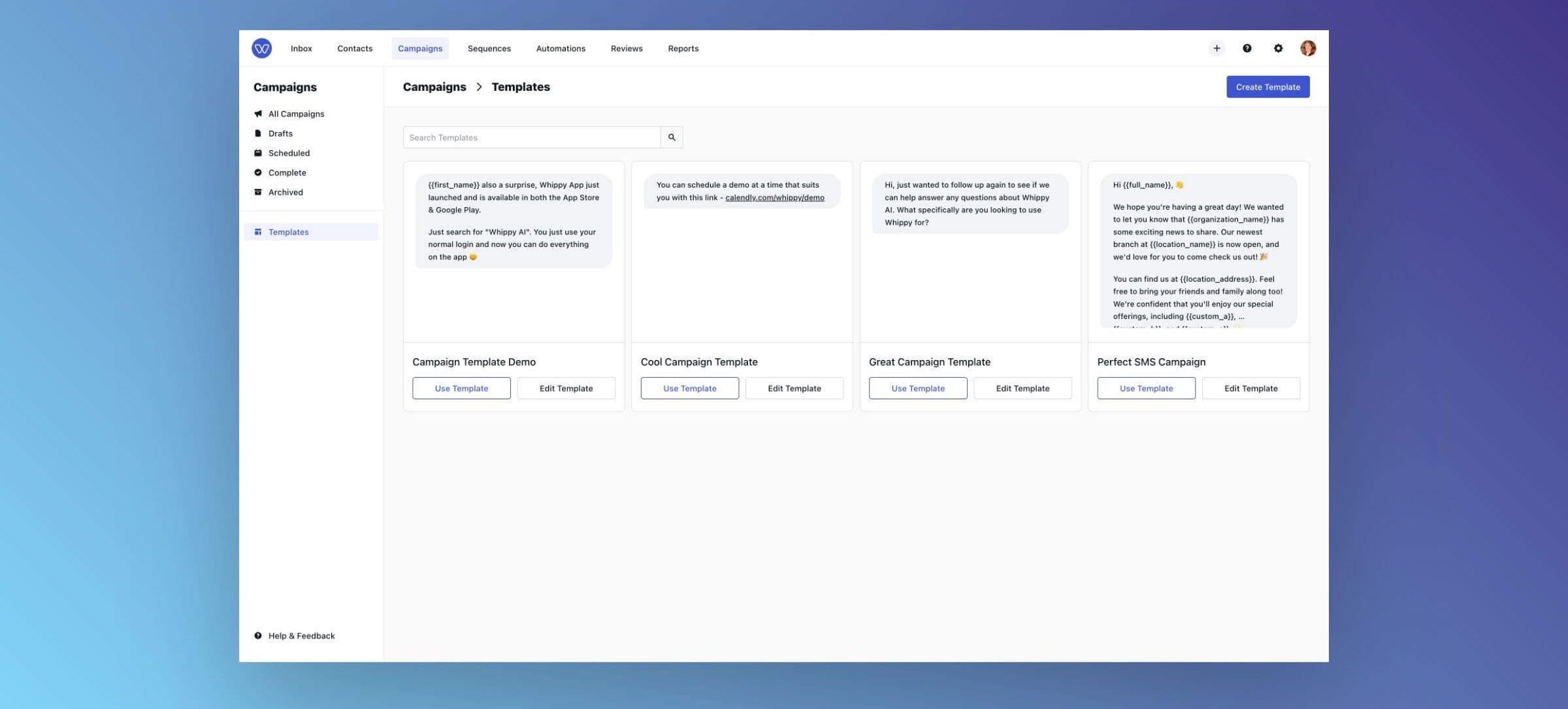Image resolution: width=1568 pixels, height=709 pixels.
Task: Click the help question mark icon
Action: point(1247,48)
